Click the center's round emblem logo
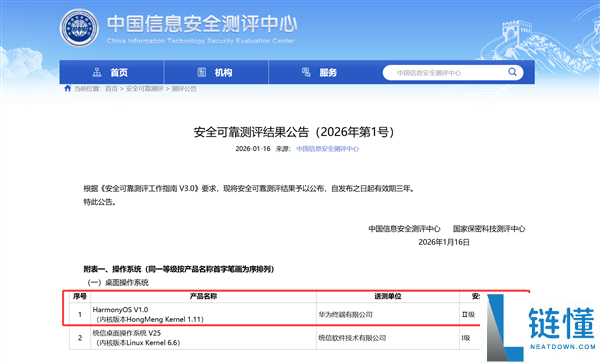This screenshot has height=363, width=600. [x=79, y=28]
